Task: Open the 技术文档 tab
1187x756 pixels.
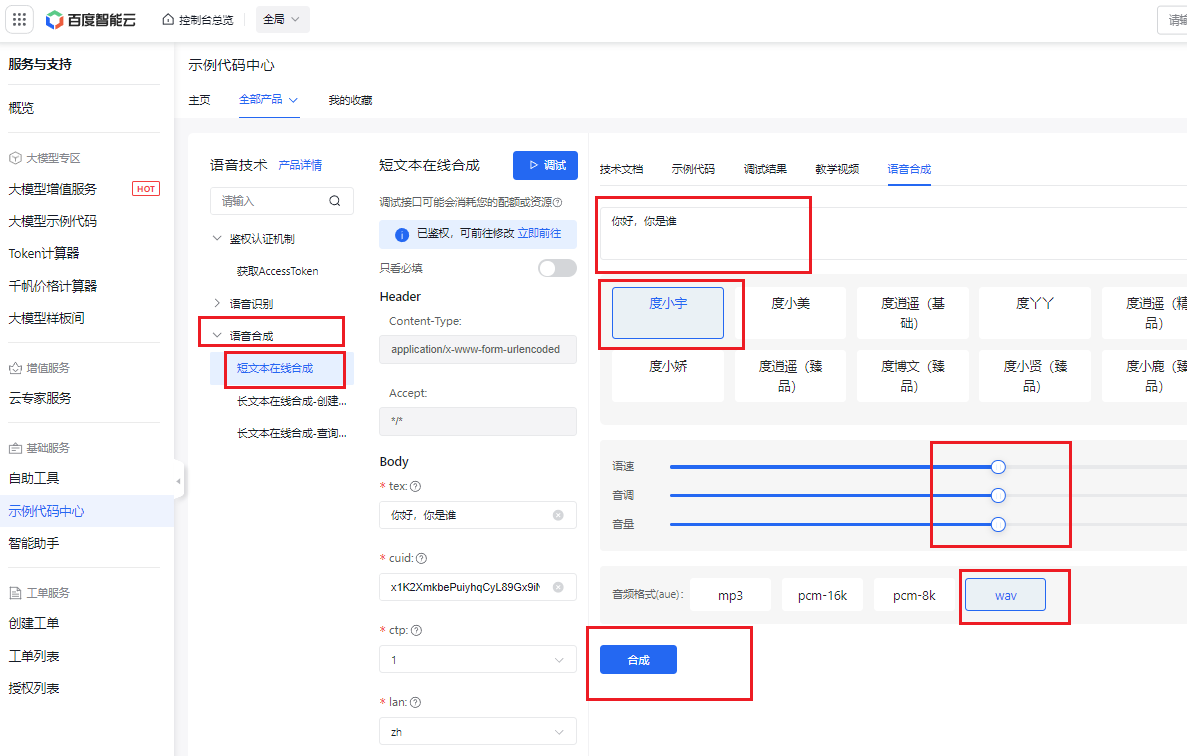Action: coord(621,169)
